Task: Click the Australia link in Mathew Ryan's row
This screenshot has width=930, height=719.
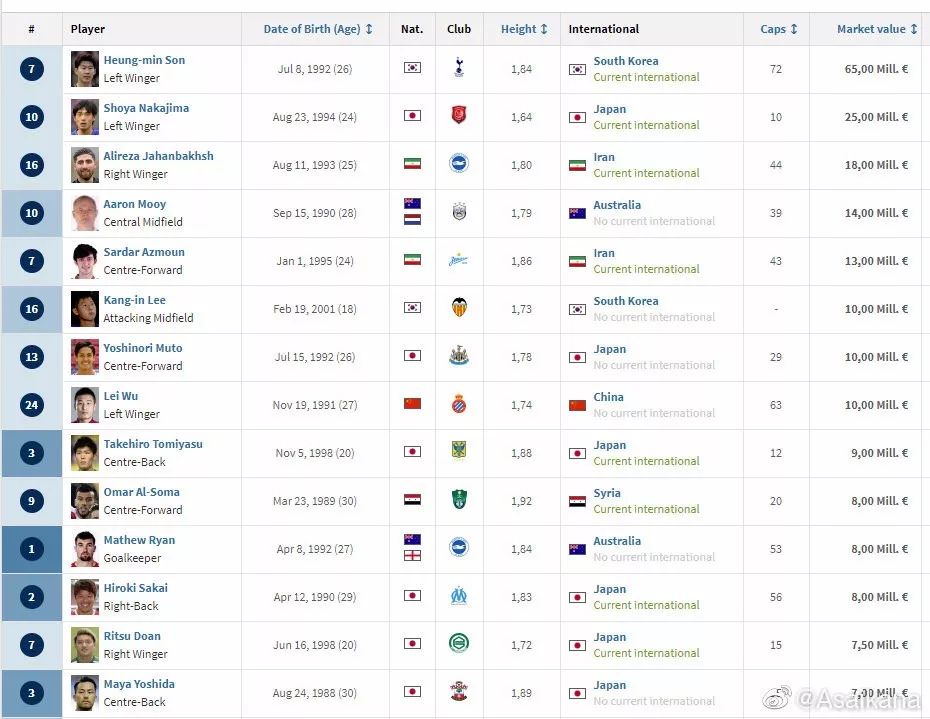Action: pos(617,541)
